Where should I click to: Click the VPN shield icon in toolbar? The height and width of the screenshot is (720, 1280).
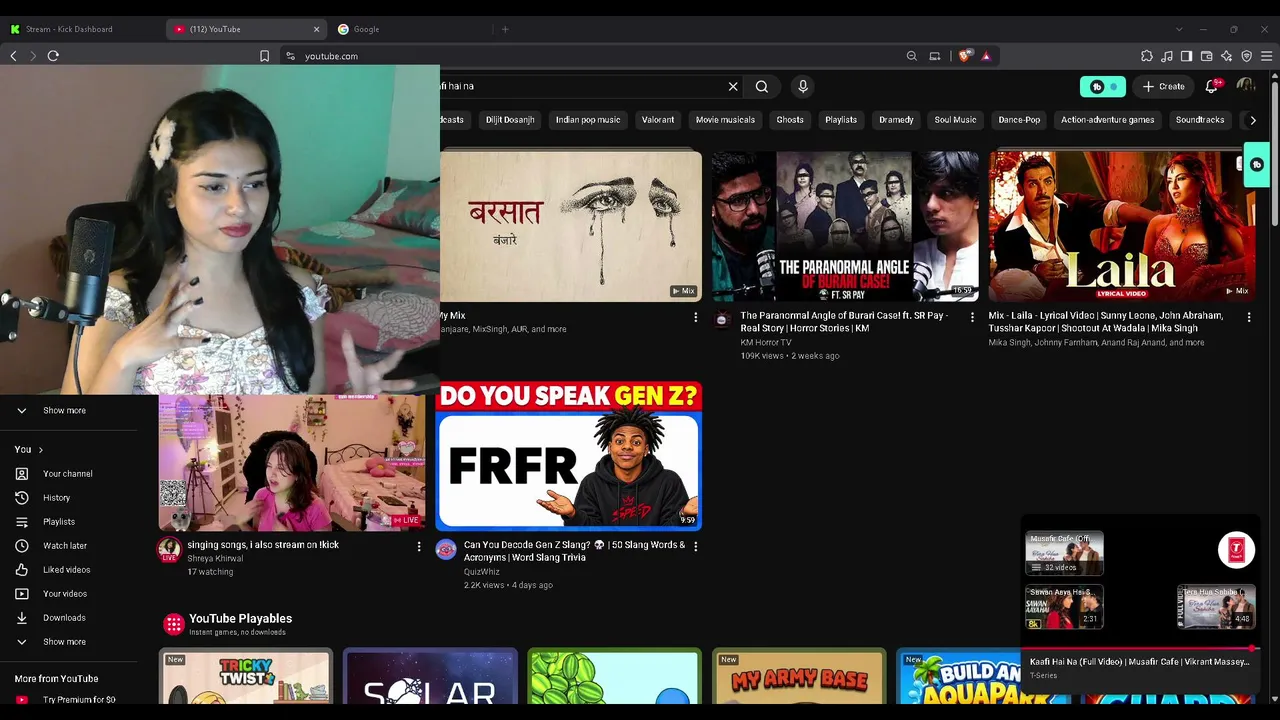click(1246, 56)
